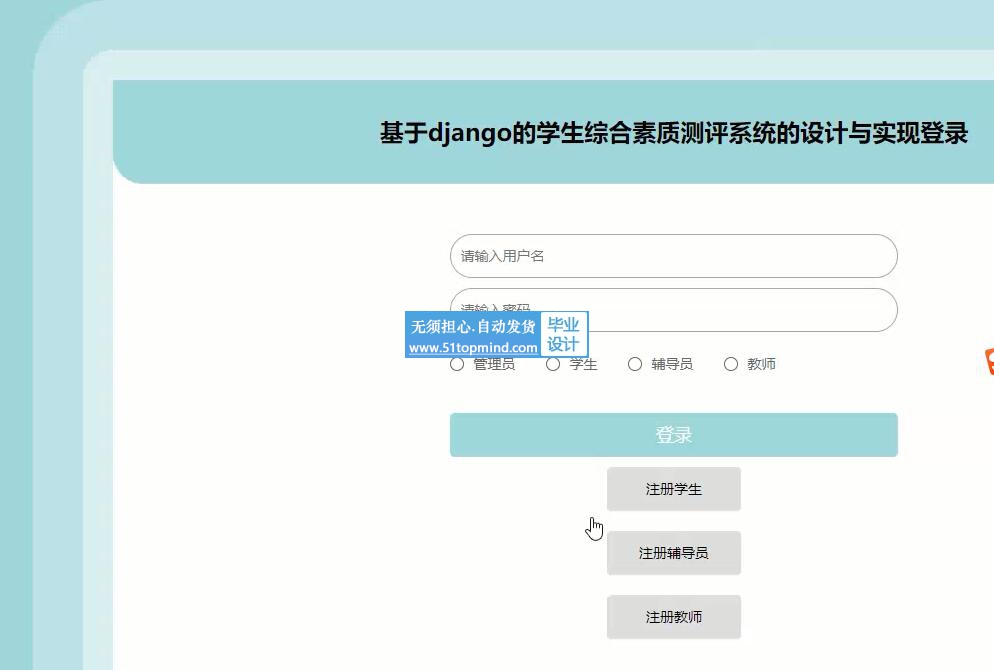This screenshot has width=994, height=670.
Task: Click the username input field
Action: (673, 256)
